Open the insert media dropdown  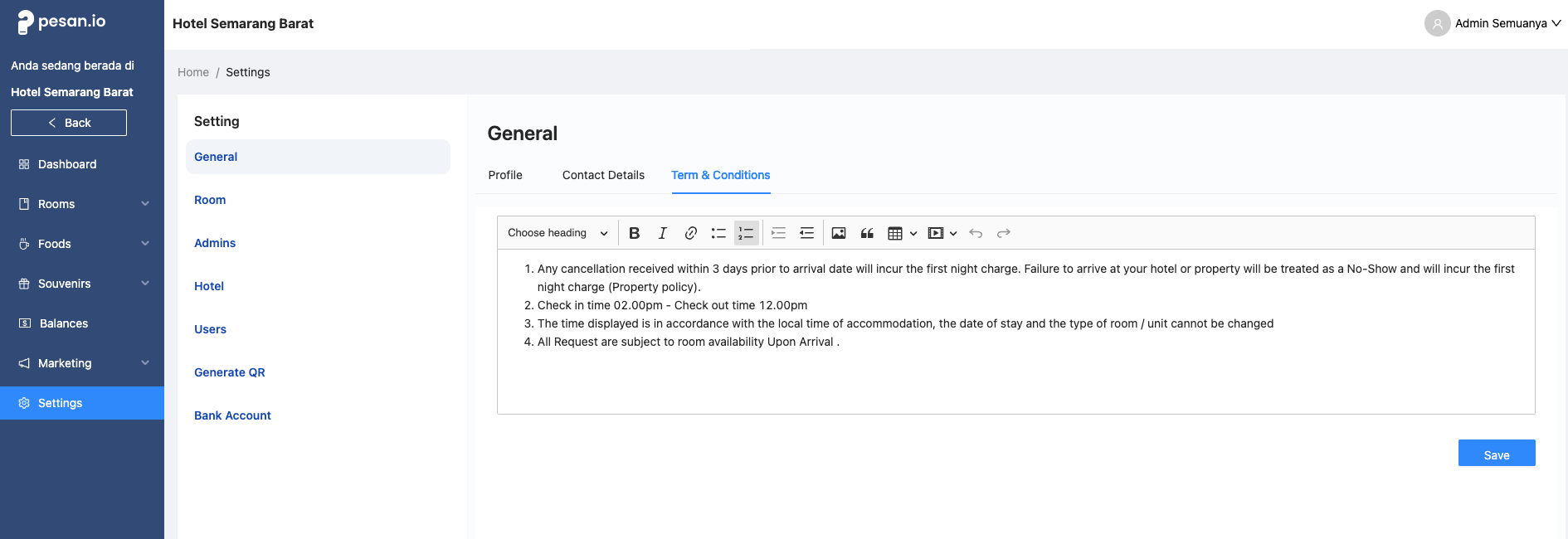(942, 233)
